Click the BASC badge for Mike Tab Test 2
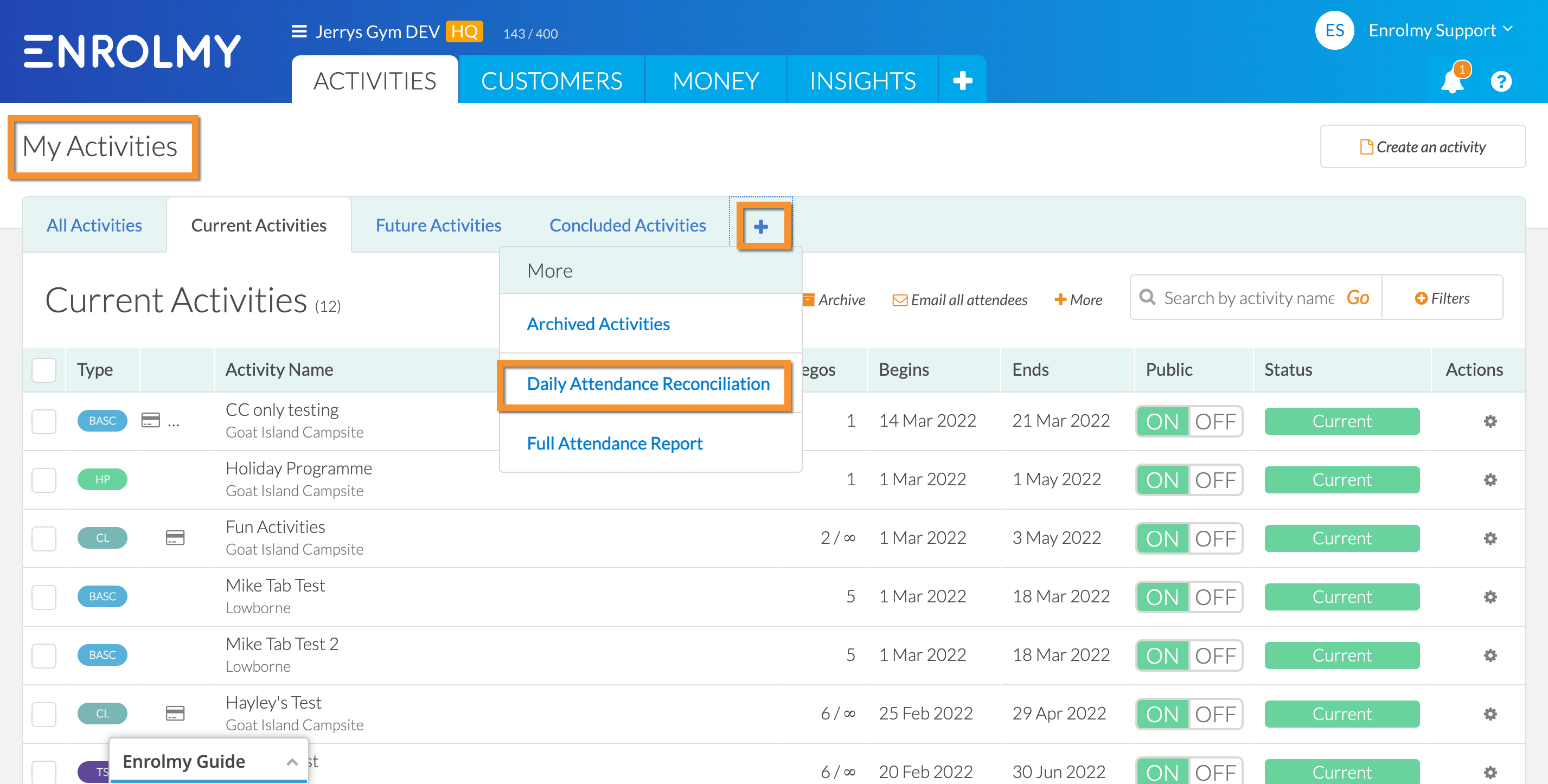The image size is (1548, 784). [x=102, y=655]
